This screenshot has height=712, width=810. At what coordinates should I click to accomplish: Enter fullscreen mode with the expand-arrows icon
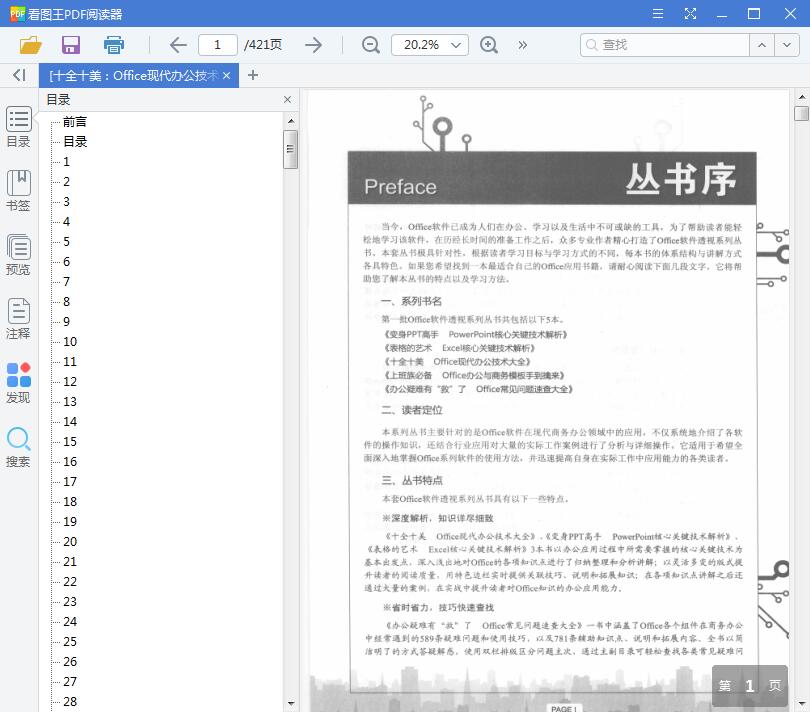[690, 13]
